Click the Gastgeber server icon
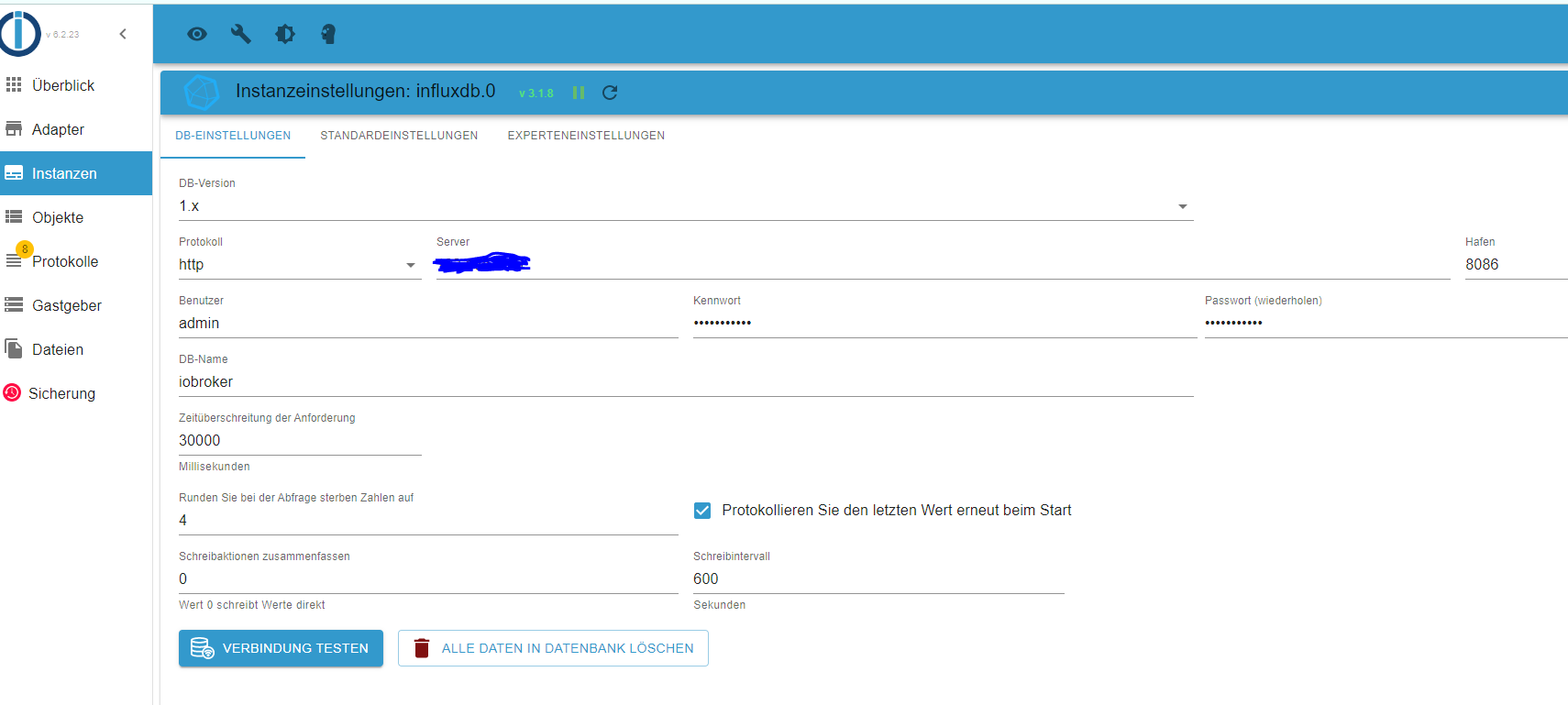Image resolution: width=1568 pixels, height=705 pixels. (x=14, y=304)
